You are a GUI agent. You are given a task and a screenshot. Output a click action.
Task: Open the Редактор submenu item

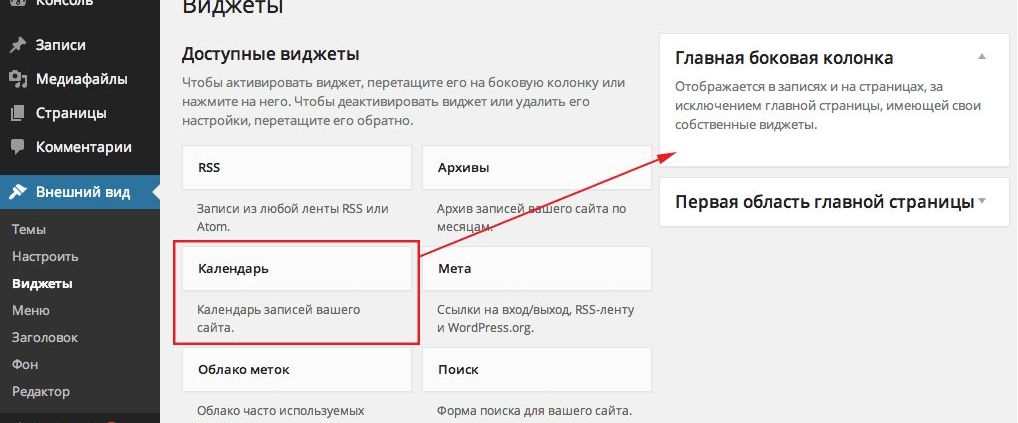tap(40, 392)
